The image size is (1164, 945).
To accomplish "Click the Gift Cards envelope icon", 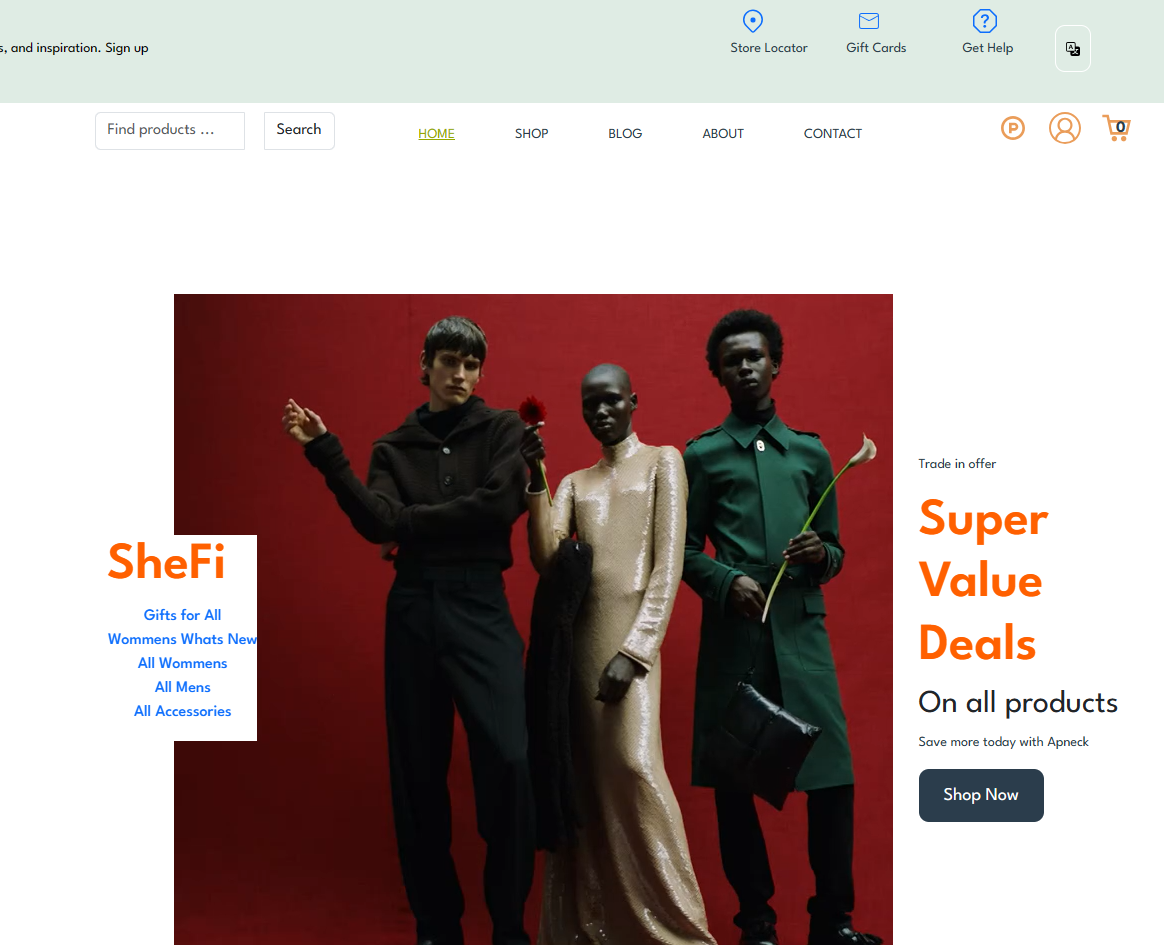I will (869, 21).
